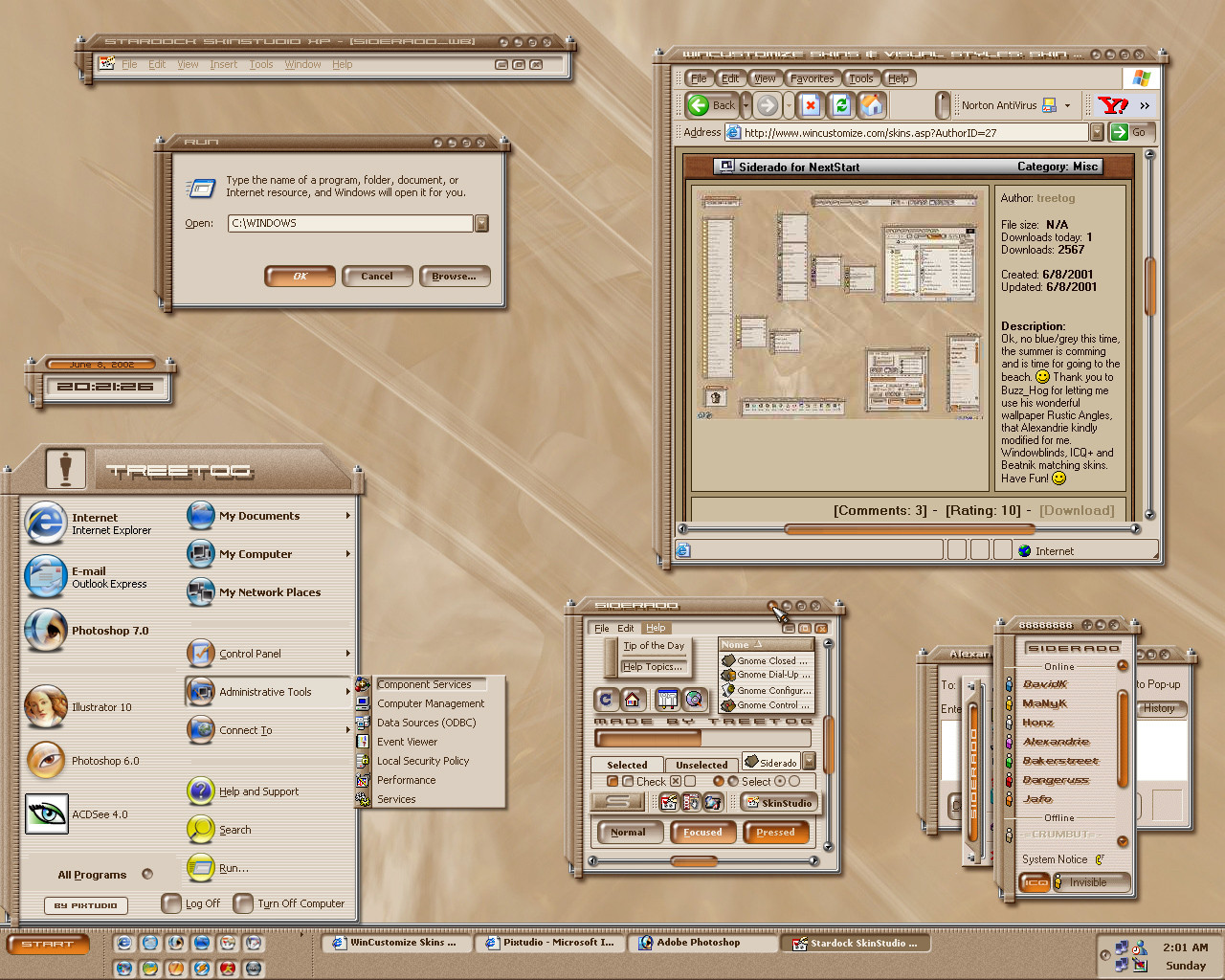This screenshot has width=1225, height=980.
Task: Open the Siderado combo box dropdown arrow
Action: tap(809, 762)
